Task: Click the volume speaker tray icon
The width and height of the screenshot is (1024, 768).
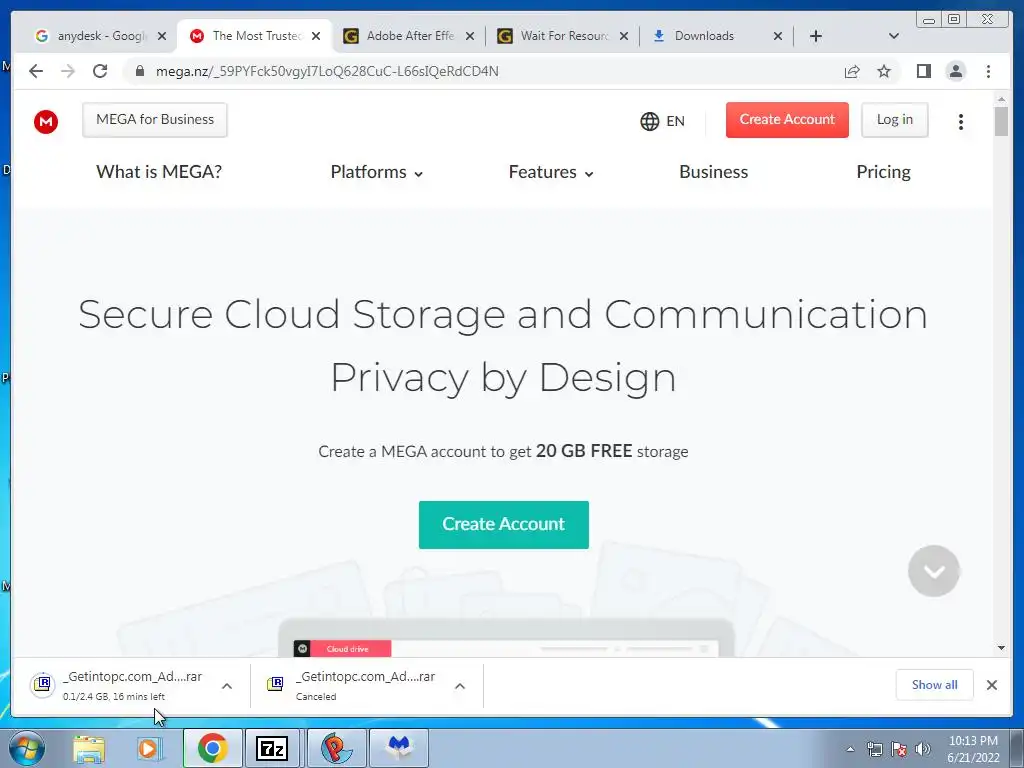Action: pos(922,749)
